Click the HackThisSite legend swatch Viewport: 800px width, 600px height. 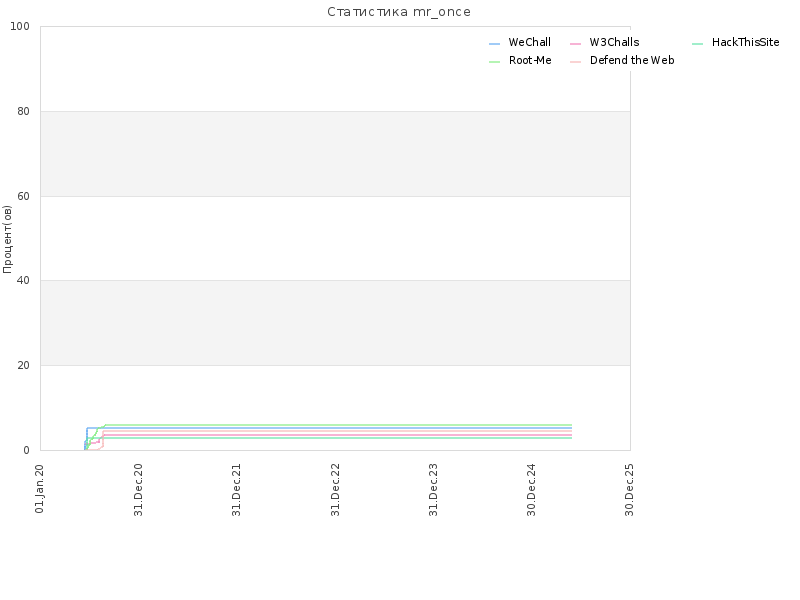coord(697,44)
